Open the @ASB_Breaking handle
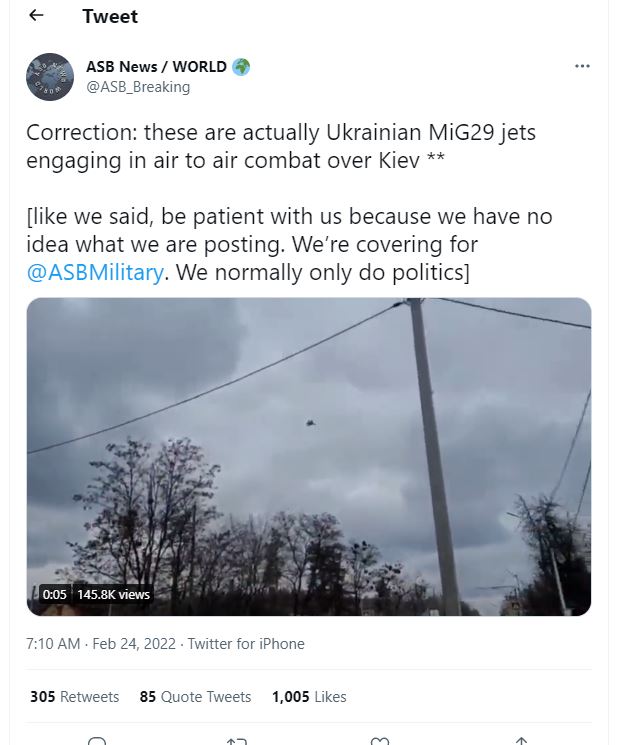The height and width of the screenshot is (745, 625). [x=138, y=86]
